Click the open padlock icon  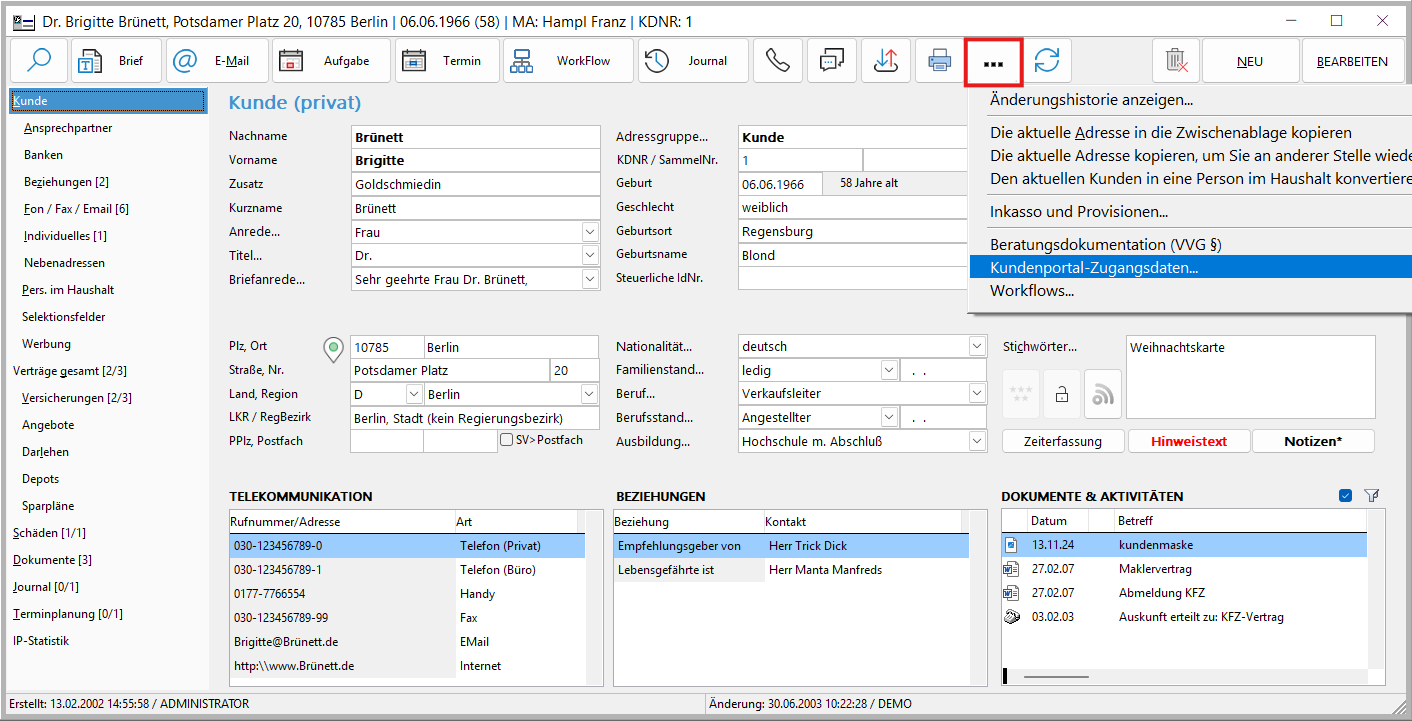[x=1062, y=395]
